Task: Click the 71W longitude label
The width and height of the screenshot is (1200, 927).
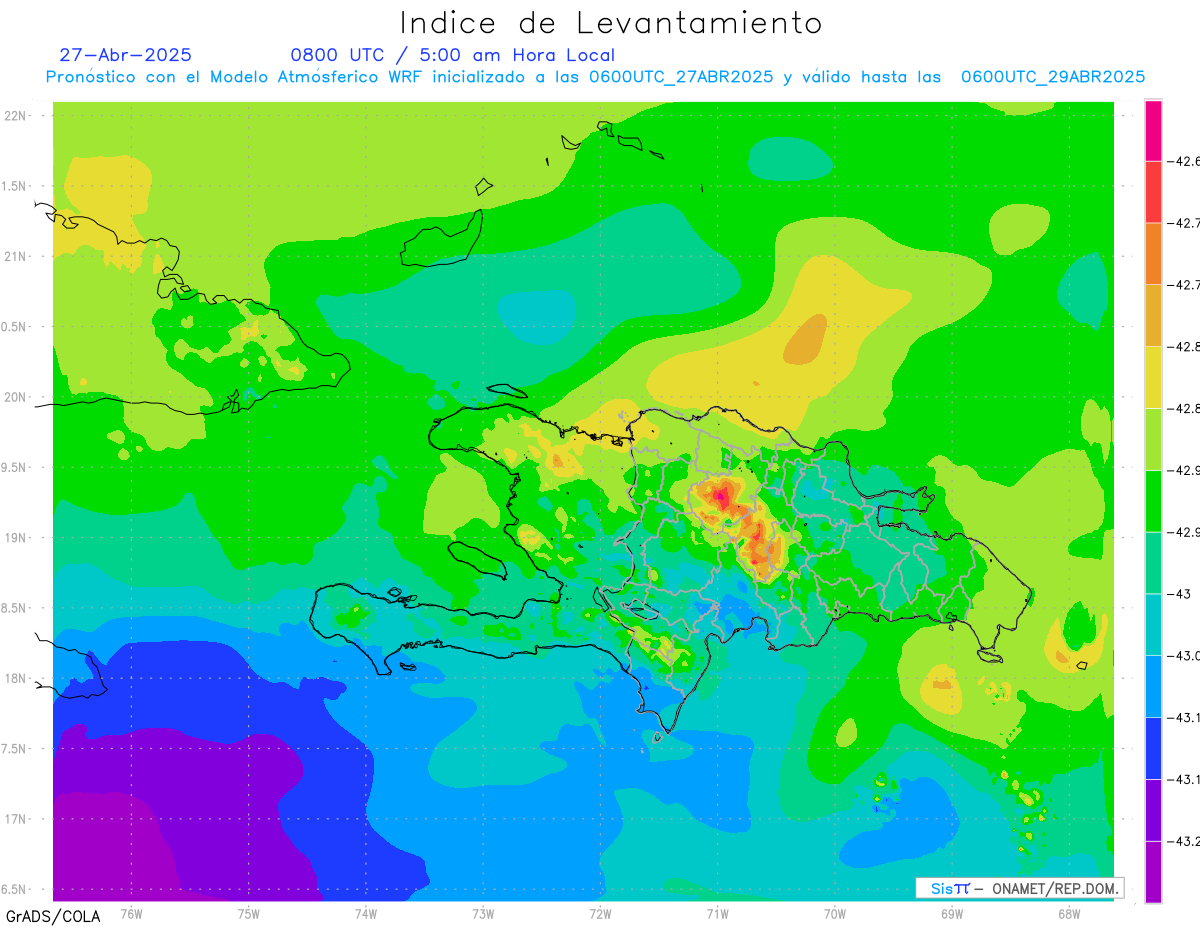Action: [x=717, y=913]
